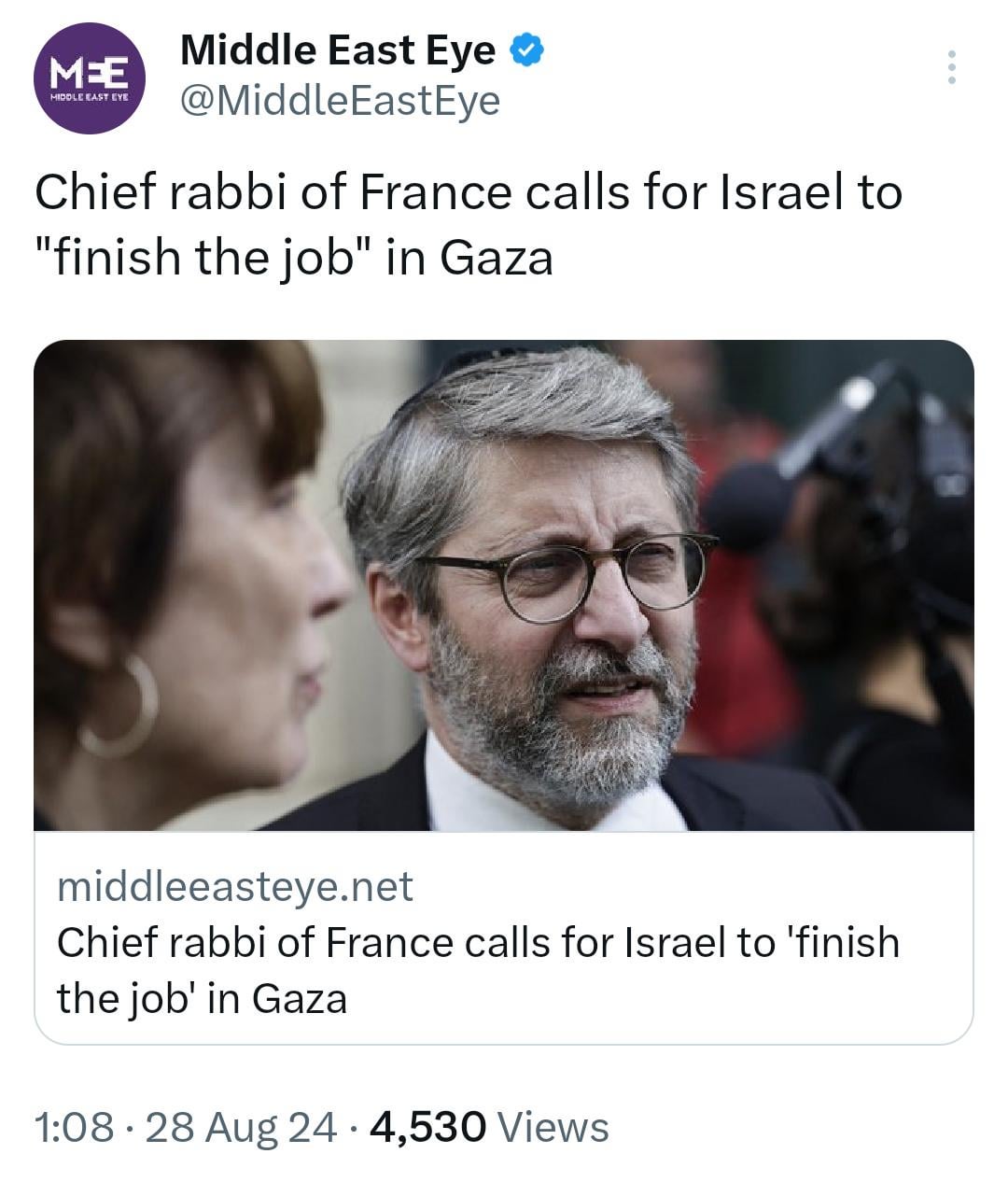1008x1182 pixels.
Task: Open the @MiddleEastEye handle link
Action: [x=340, y=101]
